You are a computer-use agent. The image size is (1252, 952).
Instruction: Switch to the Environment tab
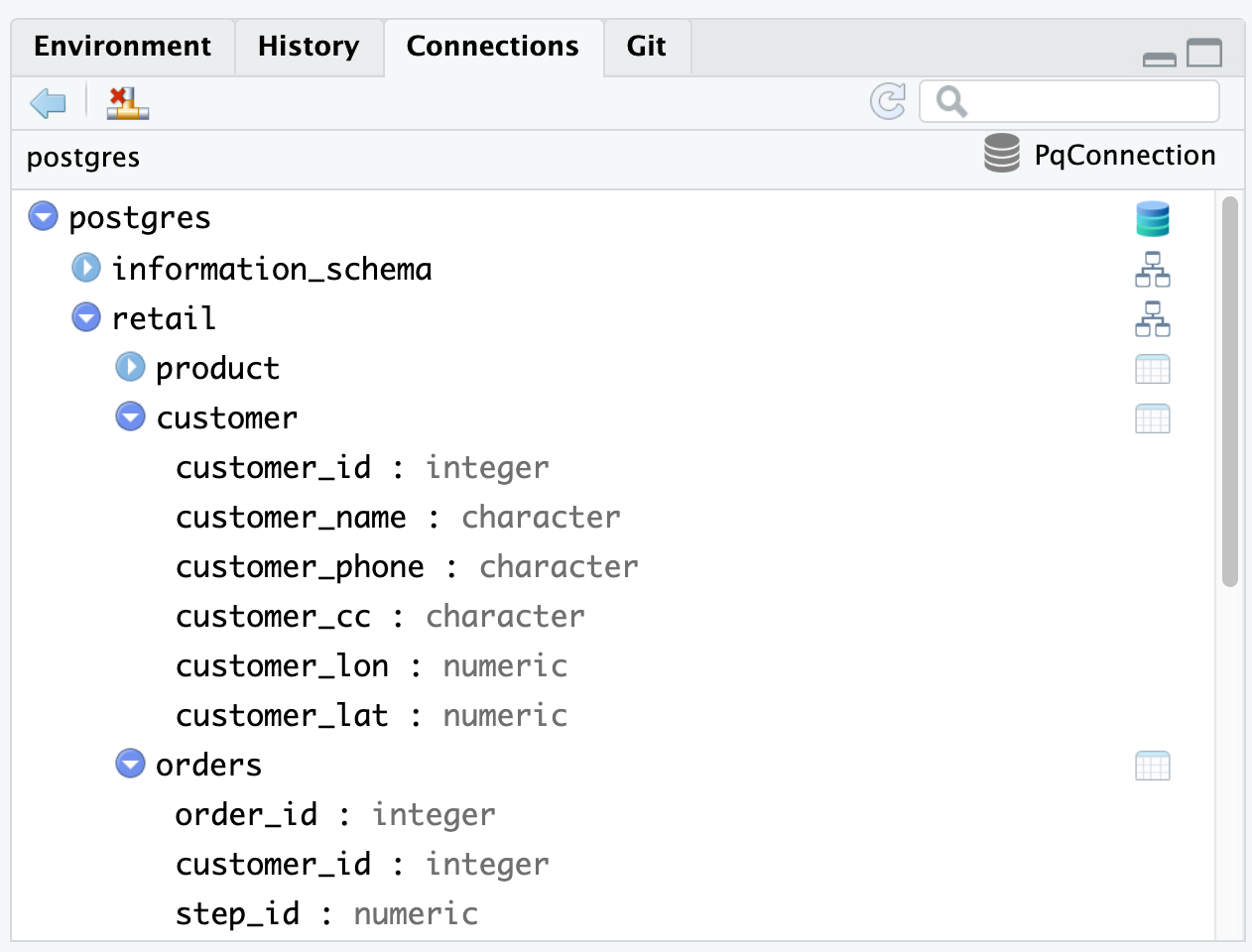pos(122,46)
